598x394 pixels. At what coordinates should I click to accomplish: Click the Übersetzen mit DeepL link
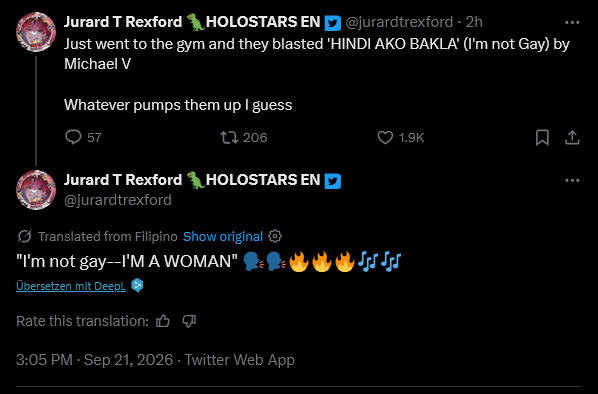(71, 286)
